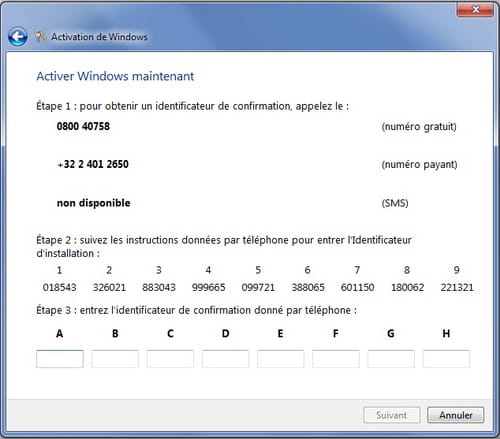Click the greyed-out Suivant button
Image resolution: width=500 pixels, height=439 pixels.
click(x=392, y=415)
